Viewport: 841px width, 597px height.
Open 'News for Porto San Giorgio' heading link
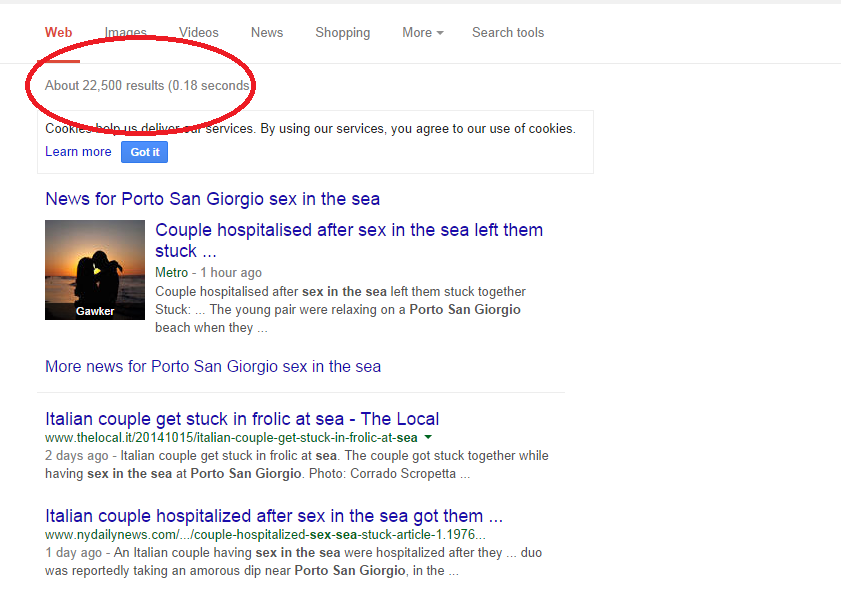212,199
